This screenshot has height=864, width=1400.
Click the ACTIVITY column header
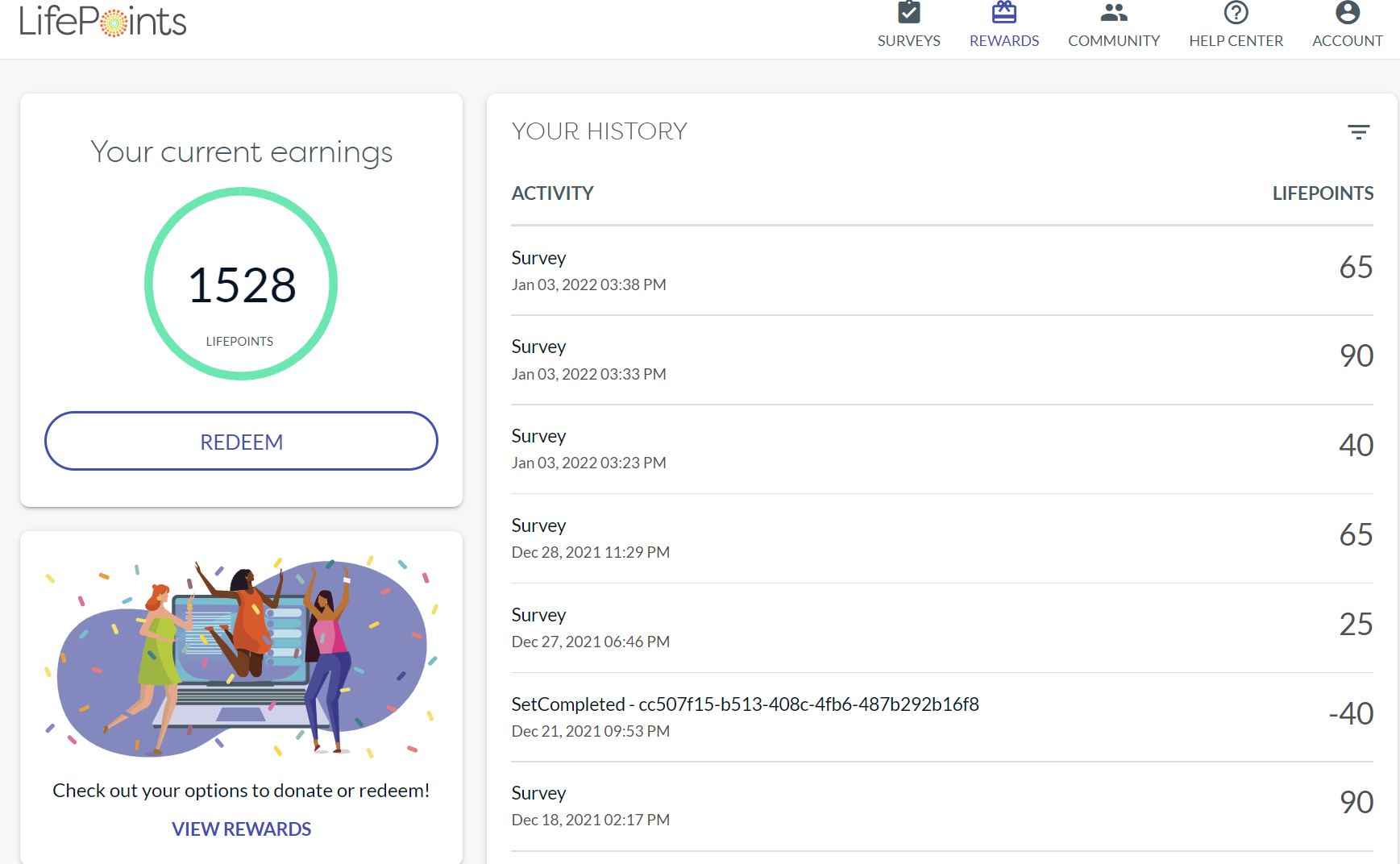pyautogui.click(x=552, y=193)
